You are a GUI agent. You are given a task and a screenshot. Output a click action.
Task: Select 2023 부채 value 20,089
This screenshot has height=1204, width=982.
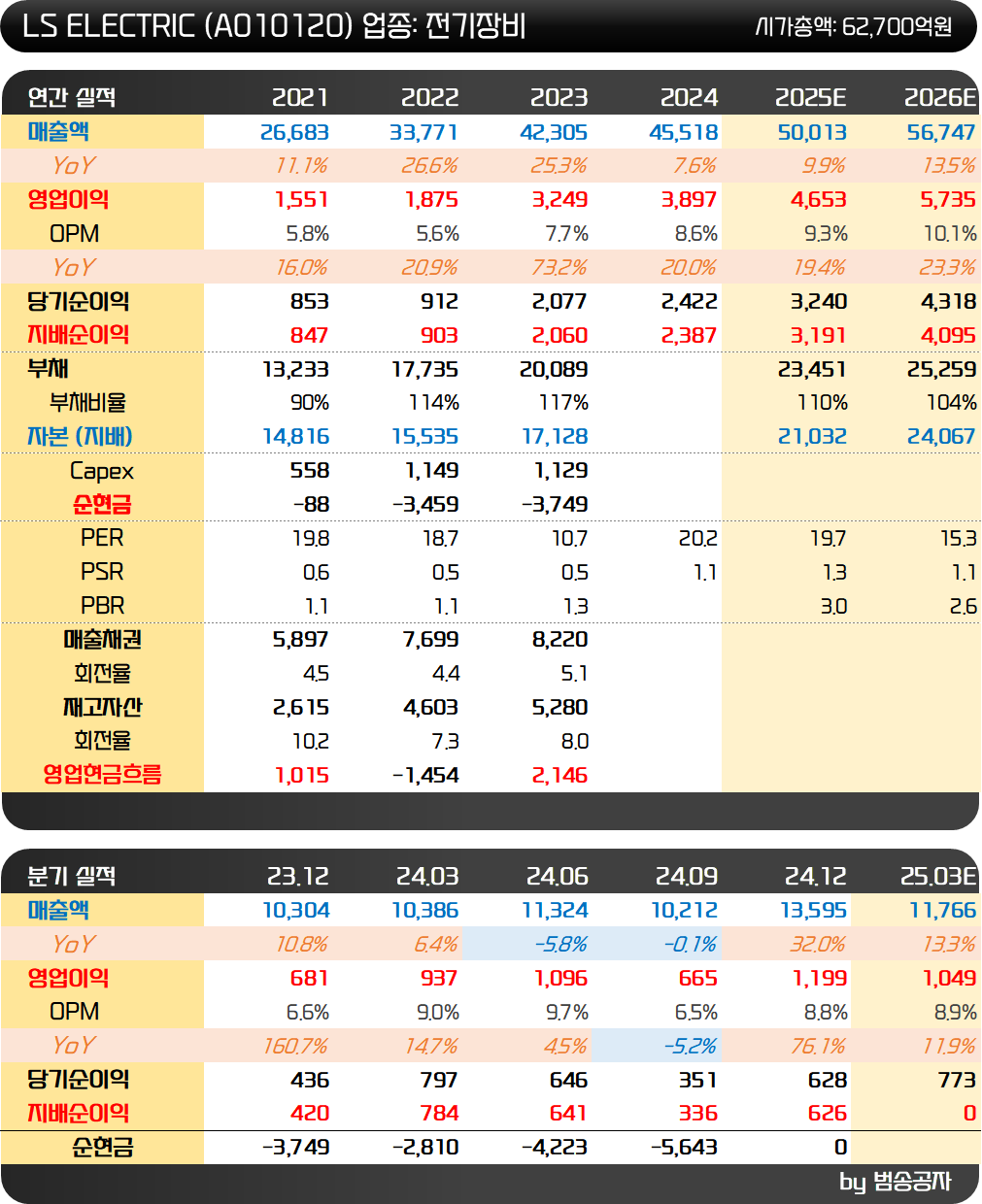pos(554,370)
